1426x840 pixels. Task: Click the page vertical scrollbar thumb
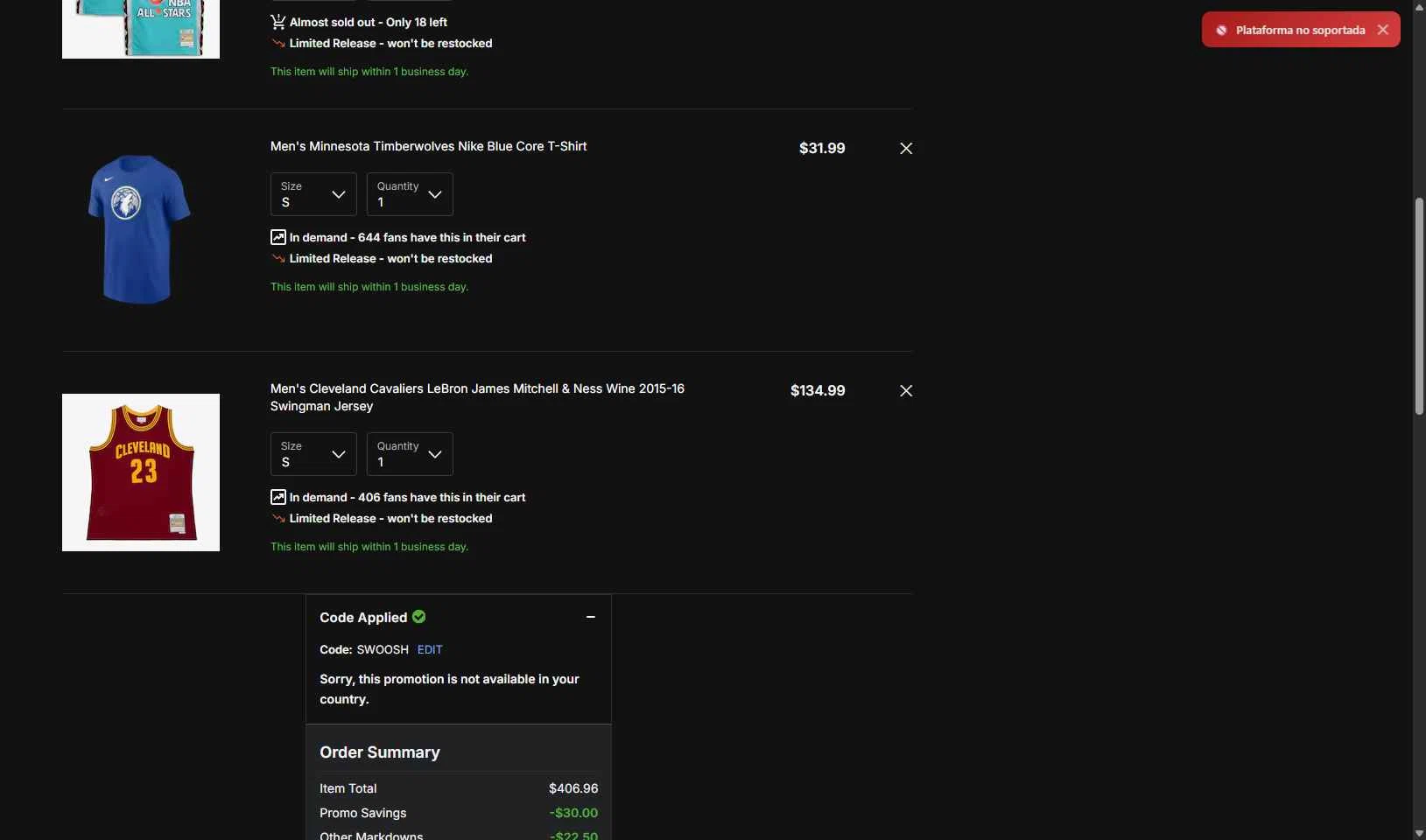[x=1419, y=306]
